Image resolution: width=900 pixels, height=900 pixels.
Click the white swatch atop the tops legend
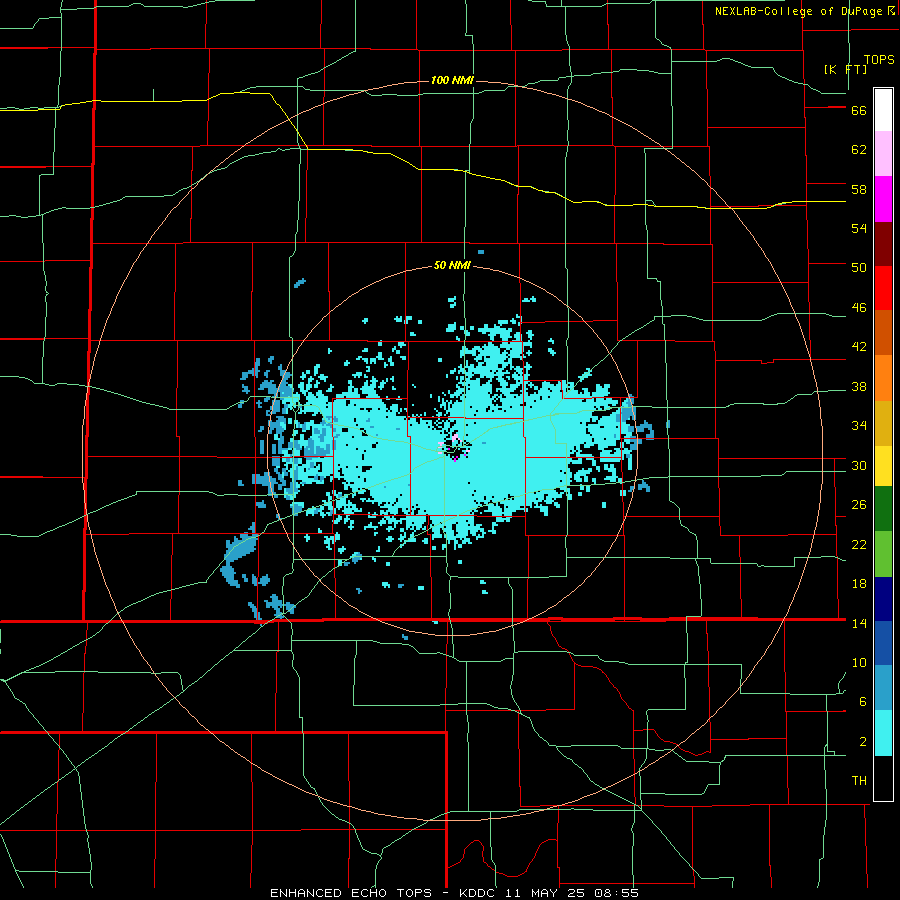point(883,110)
